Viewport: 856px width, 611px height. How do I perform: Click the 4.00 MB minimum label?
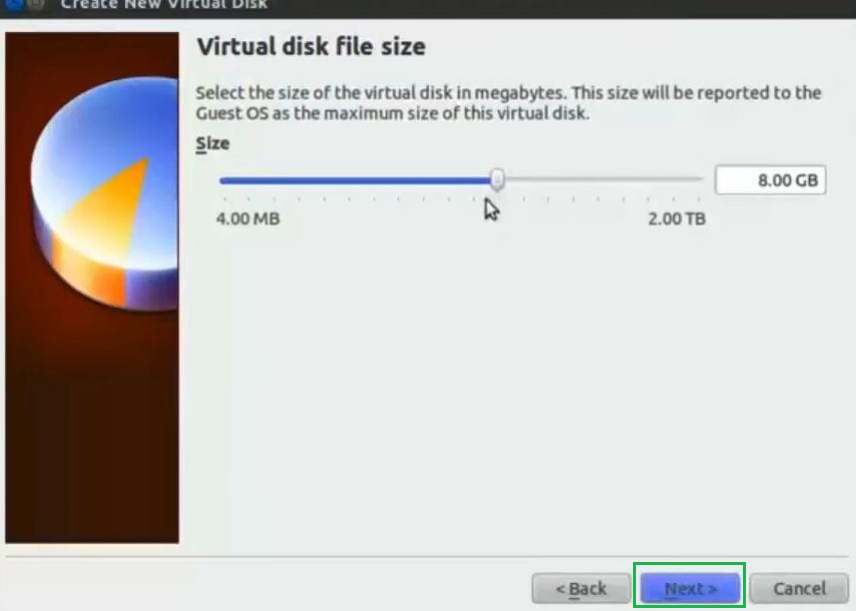(x=248, y=218)
